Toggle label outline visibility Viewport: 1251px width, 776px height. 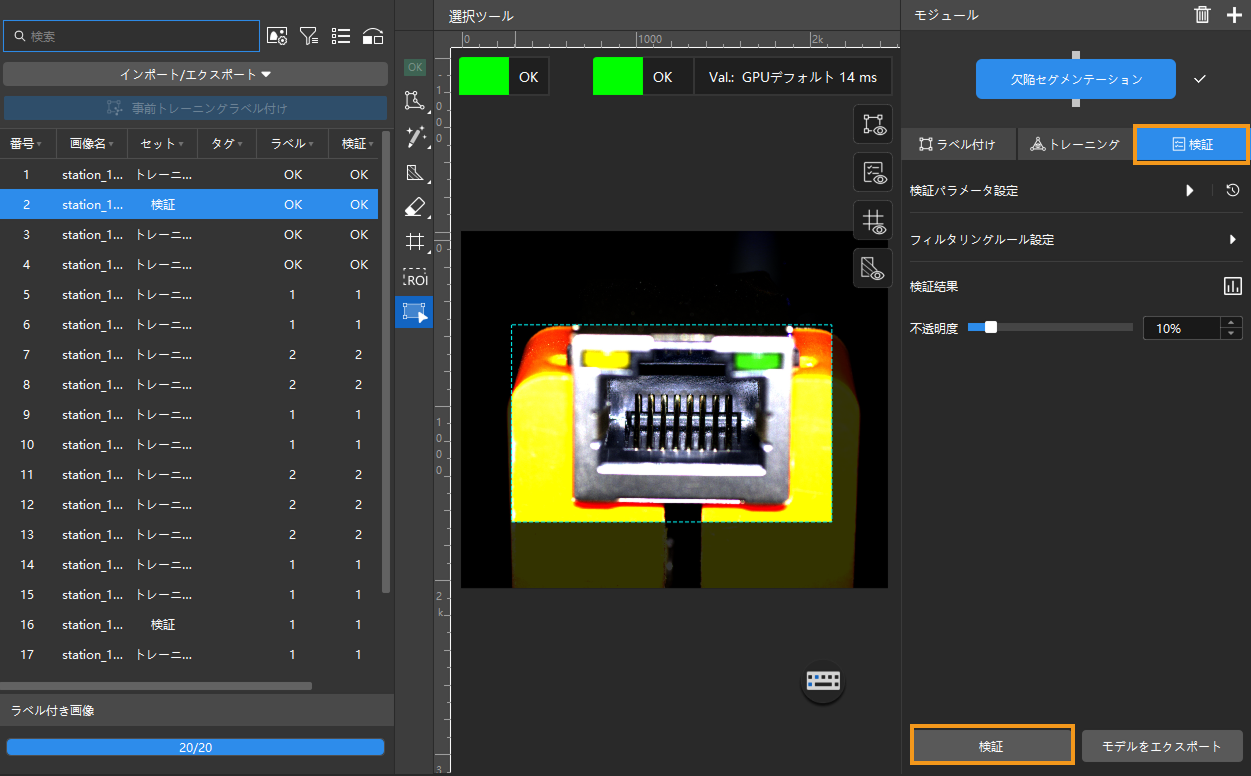pyautogui.click(x=873, y=124)
